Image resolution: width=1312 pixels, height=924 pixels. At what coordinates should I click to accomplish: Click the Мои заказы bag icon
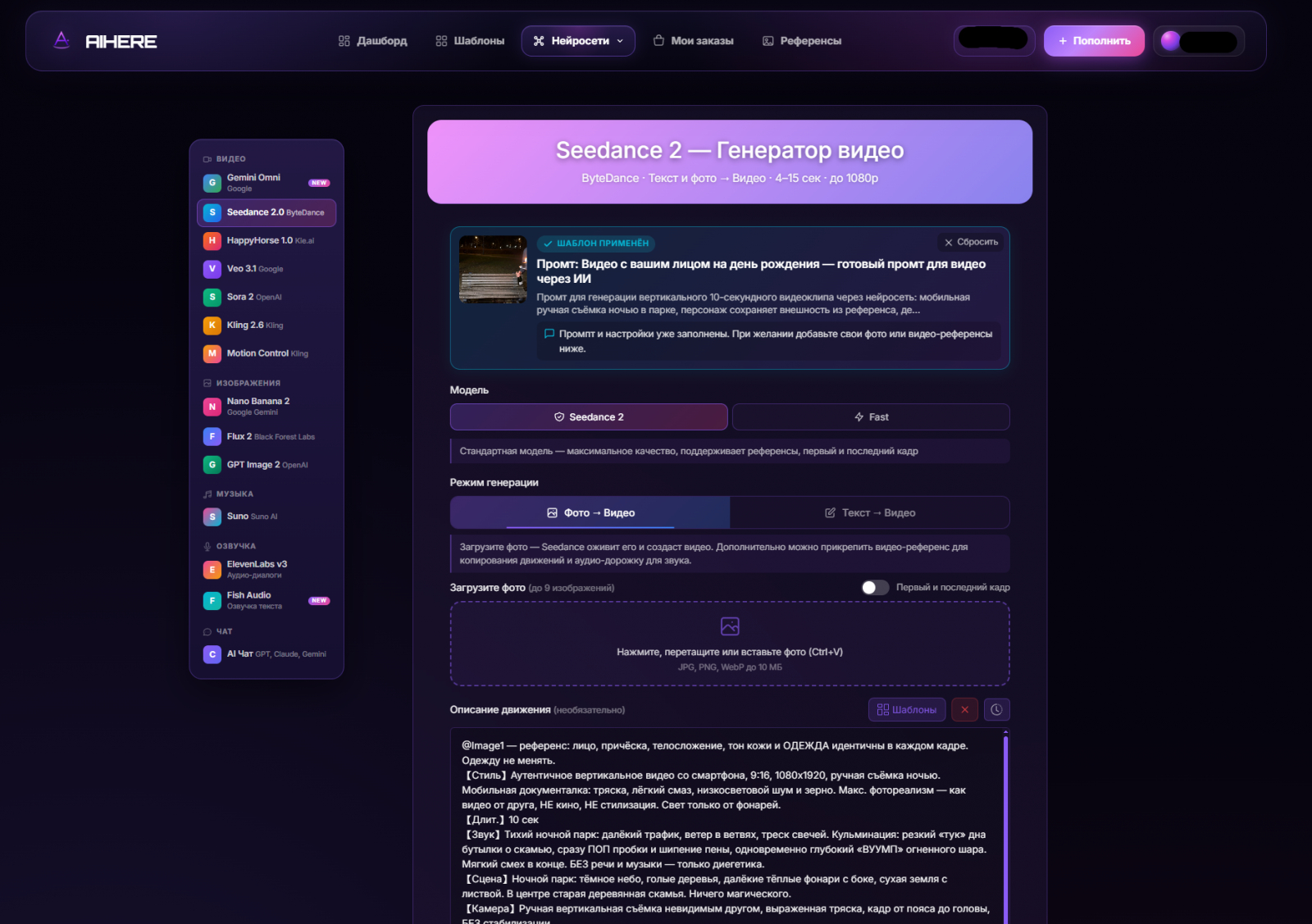coord(658,41)
